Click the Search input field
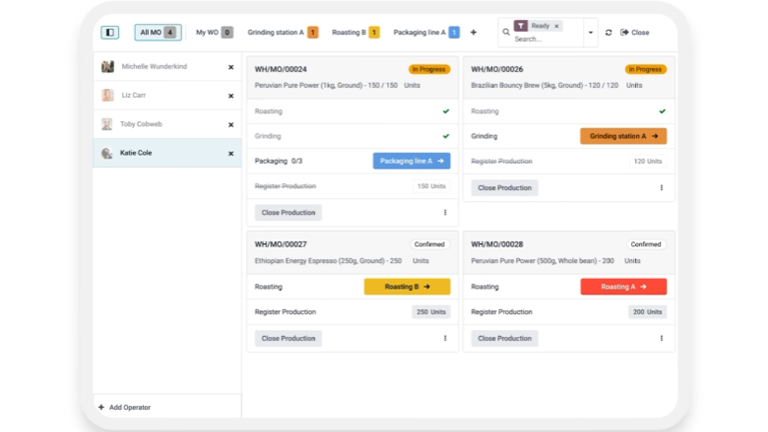This screenshot has height=432, width=768. [x=545, y=39]
